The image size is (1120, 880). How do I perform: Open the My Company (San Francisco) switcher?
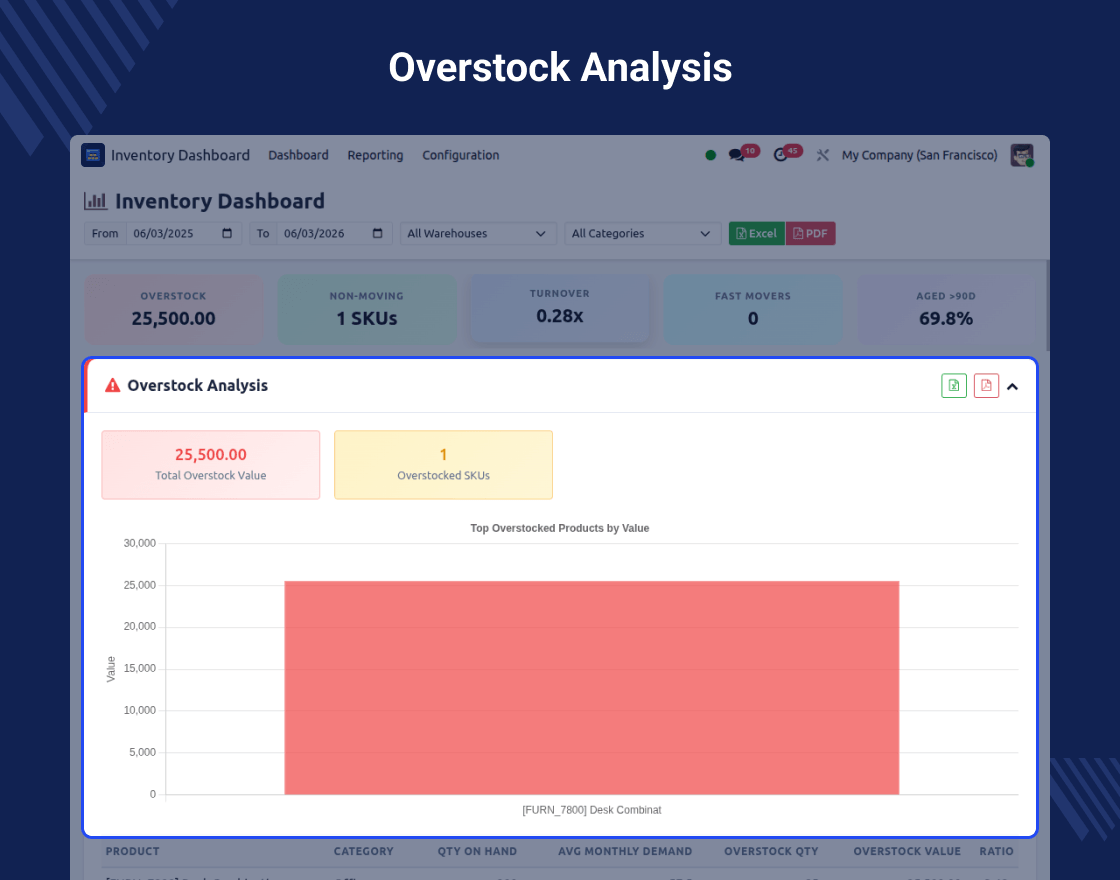919,155
